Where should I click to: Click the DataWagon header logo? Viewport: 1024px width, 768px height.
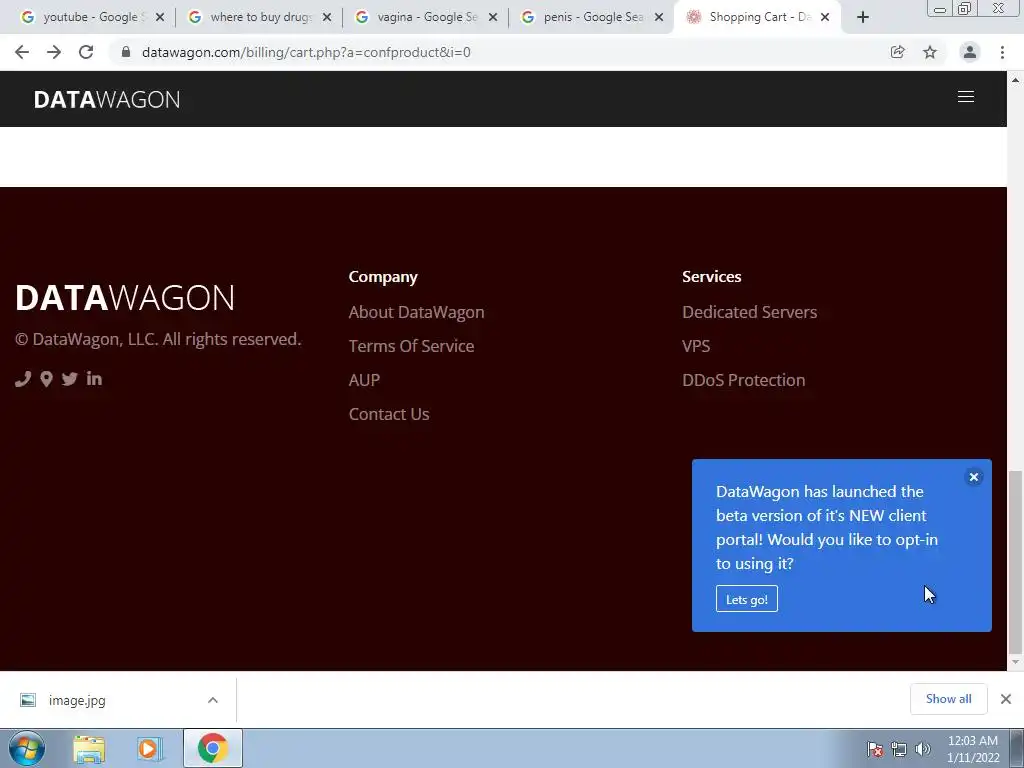coord(107,99)
